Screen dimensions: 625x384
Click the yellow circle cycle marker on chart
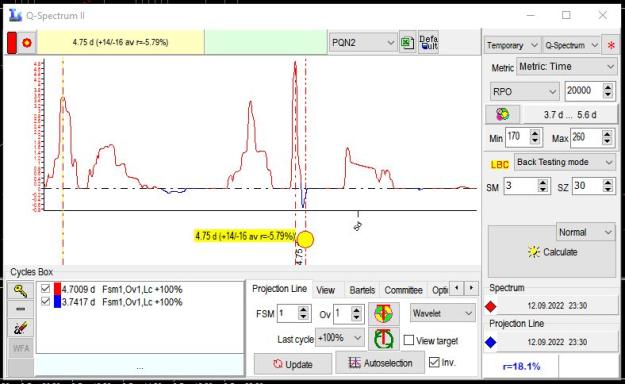tap(306, 239)
